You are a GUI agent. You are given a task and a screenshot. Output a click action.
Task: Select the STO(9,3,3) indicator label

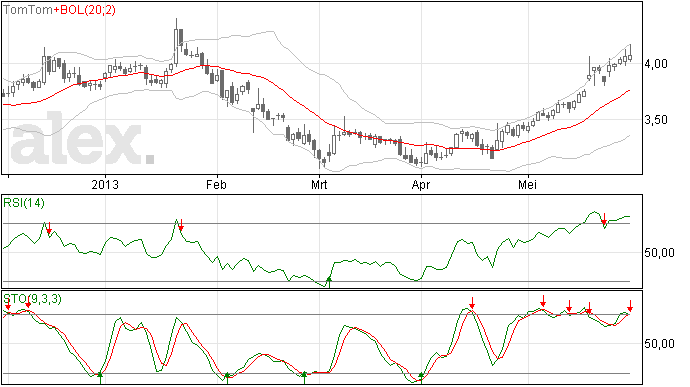[x=33, y=299]
